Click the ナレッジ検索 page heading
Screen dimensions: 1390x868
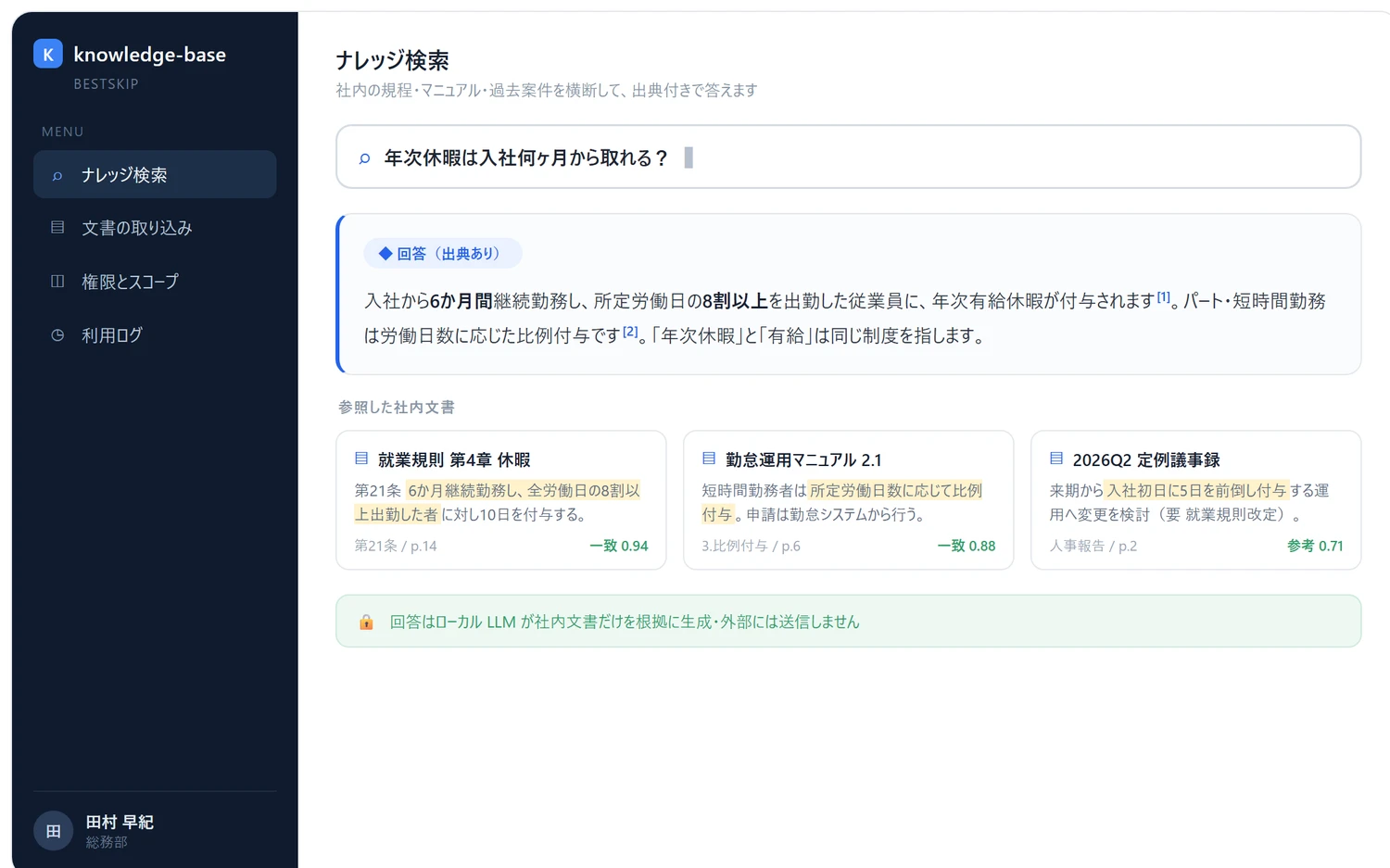[x=392, y=60]
